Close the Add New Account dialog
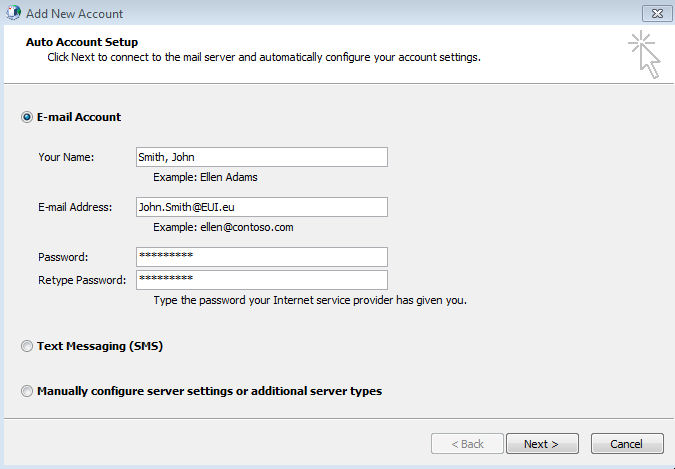This screenshot has height=469, width=675. [x=654, y=13]
